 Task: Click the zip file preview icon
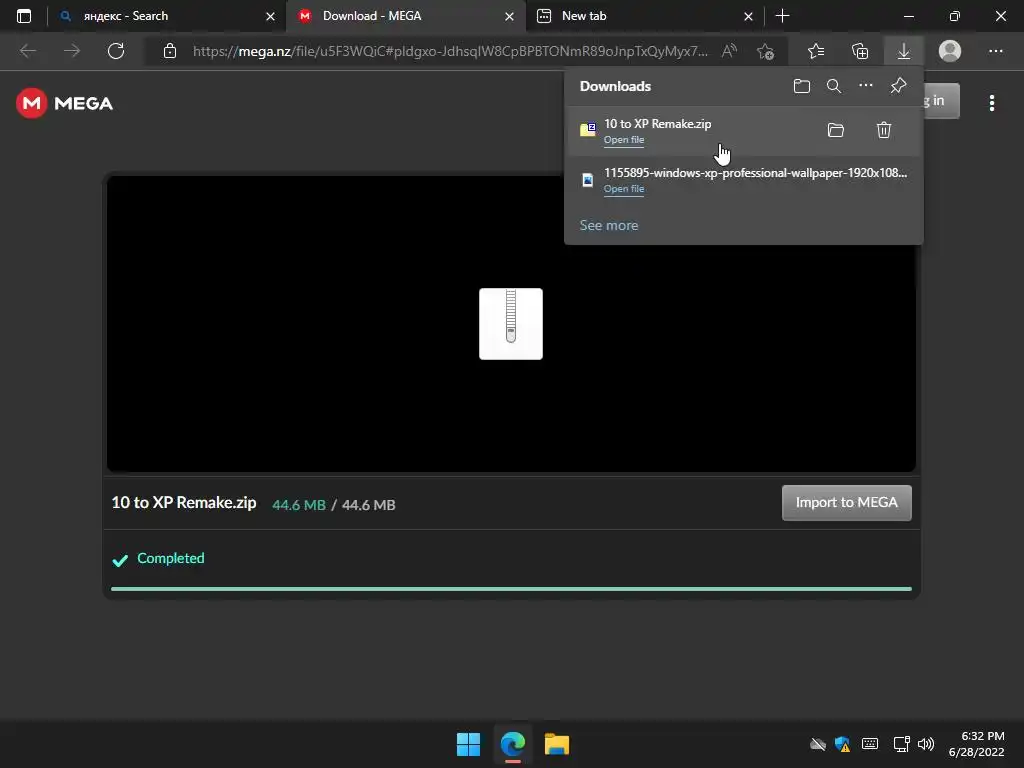pos(511,324)
